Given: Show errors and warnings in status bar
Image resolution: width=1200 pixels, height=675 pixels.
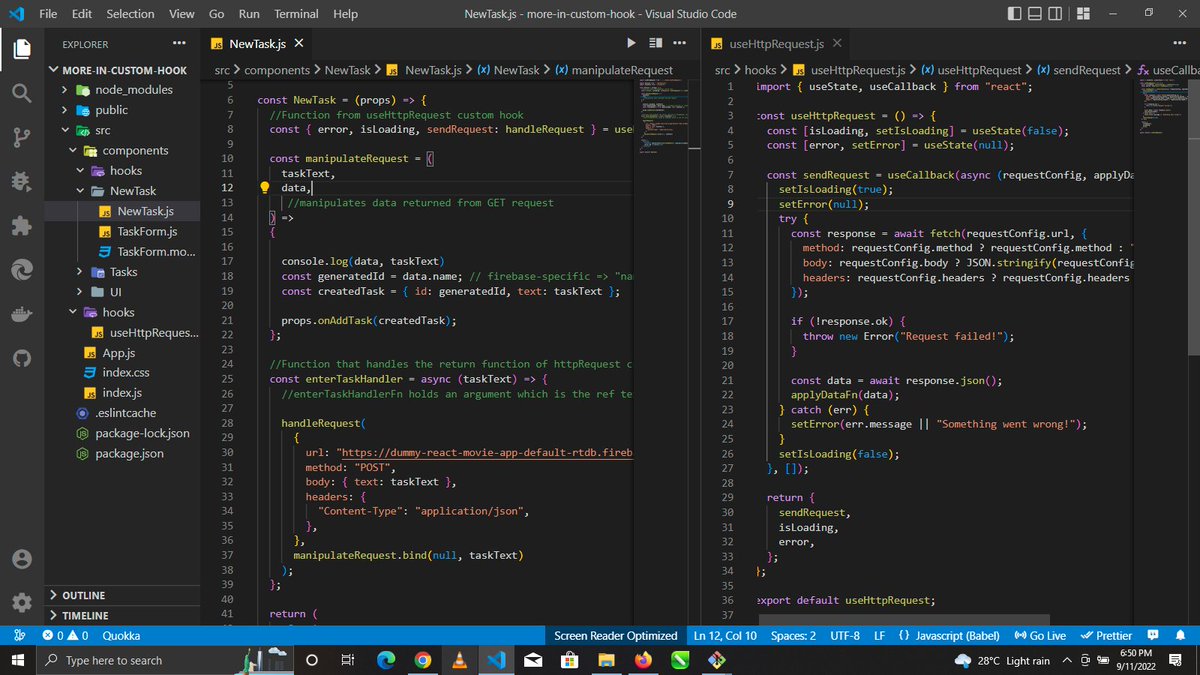Looking at the screenshot, I should (x=65, y=635).
